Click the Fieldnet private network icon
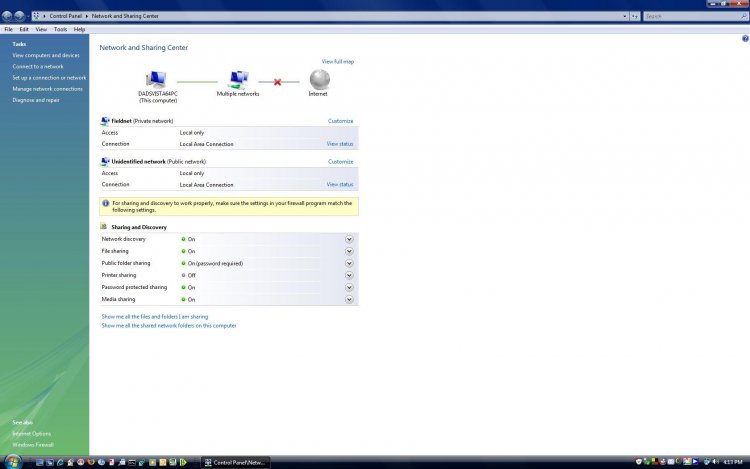The height and width of the screenshot is (469, 750). tap(105, 121)
